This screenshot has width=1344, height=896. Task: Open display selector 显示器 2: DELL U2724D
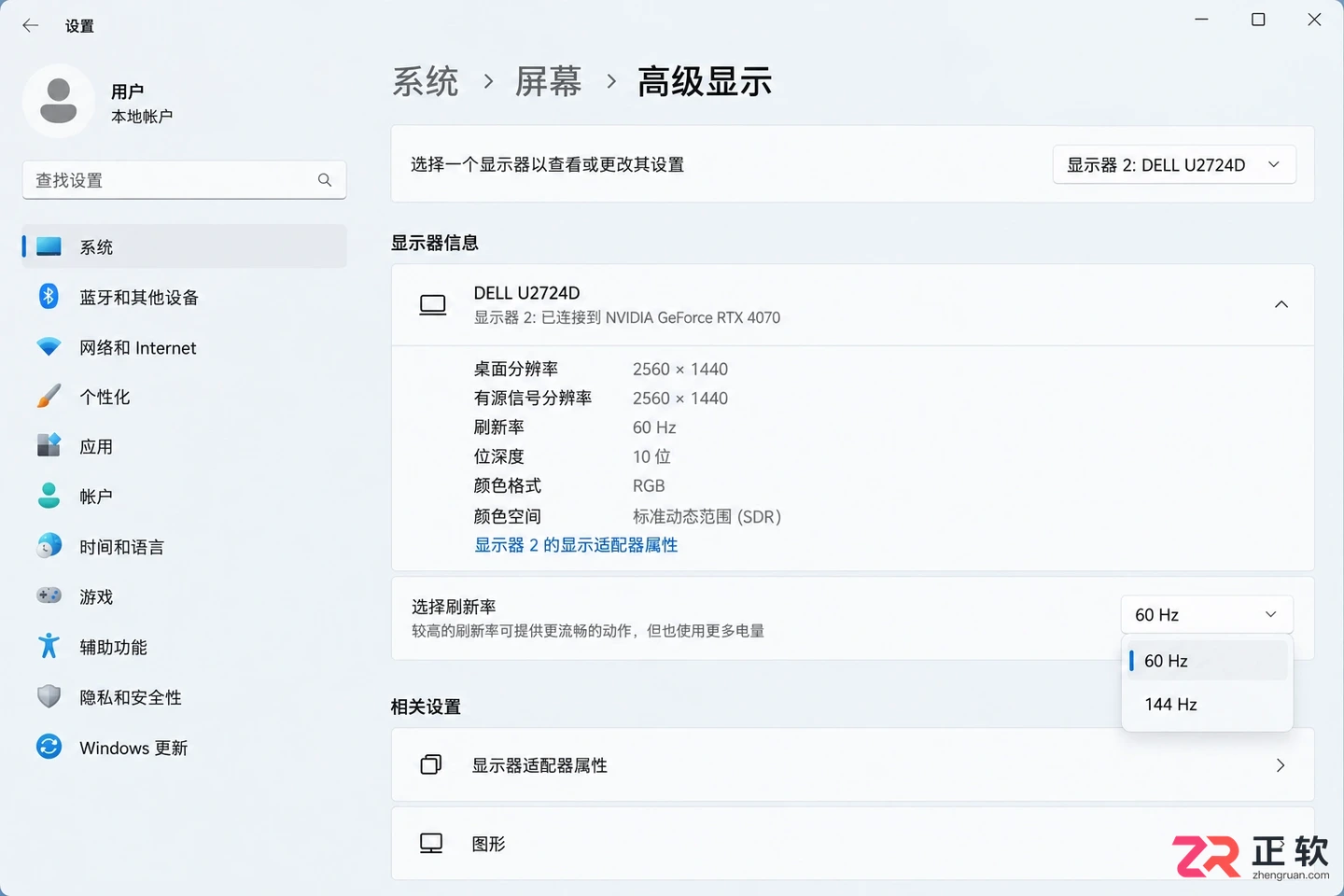1174,164
